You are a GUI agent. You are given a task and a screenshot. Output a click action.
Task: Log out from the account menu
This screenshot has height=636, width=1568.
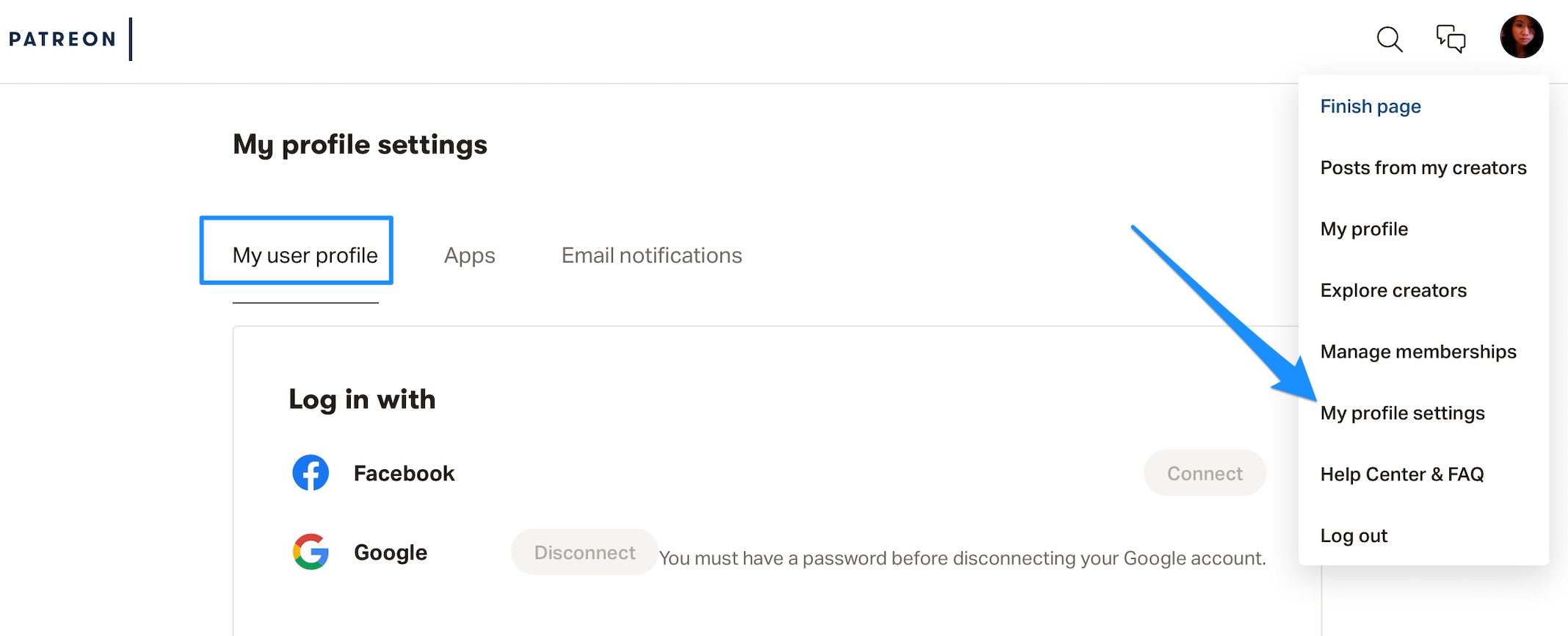(1354, 536)
